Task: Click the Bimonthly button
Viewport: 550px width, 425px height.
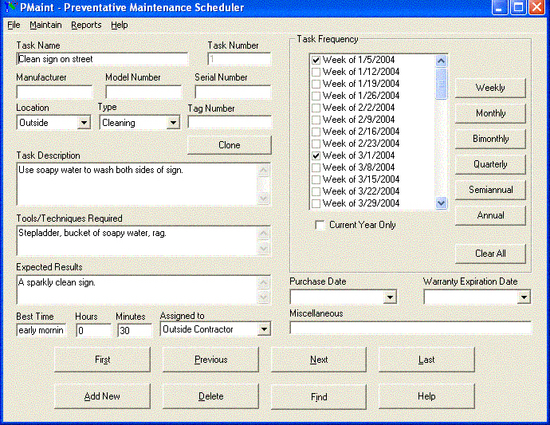Action: (490, 139)
